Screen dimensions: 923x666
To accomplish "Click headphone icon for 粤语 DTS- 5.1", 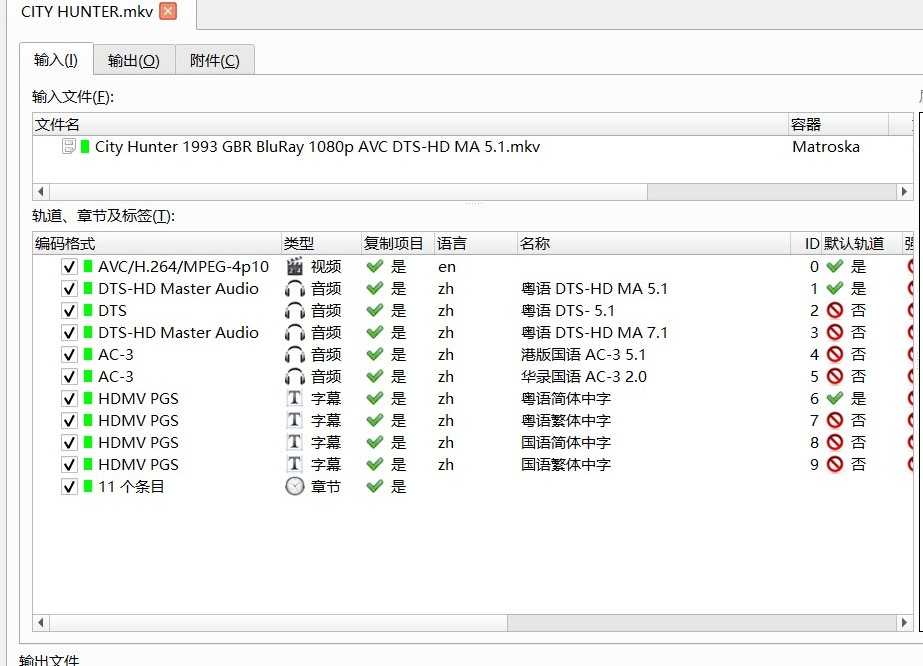I will 294,310.
